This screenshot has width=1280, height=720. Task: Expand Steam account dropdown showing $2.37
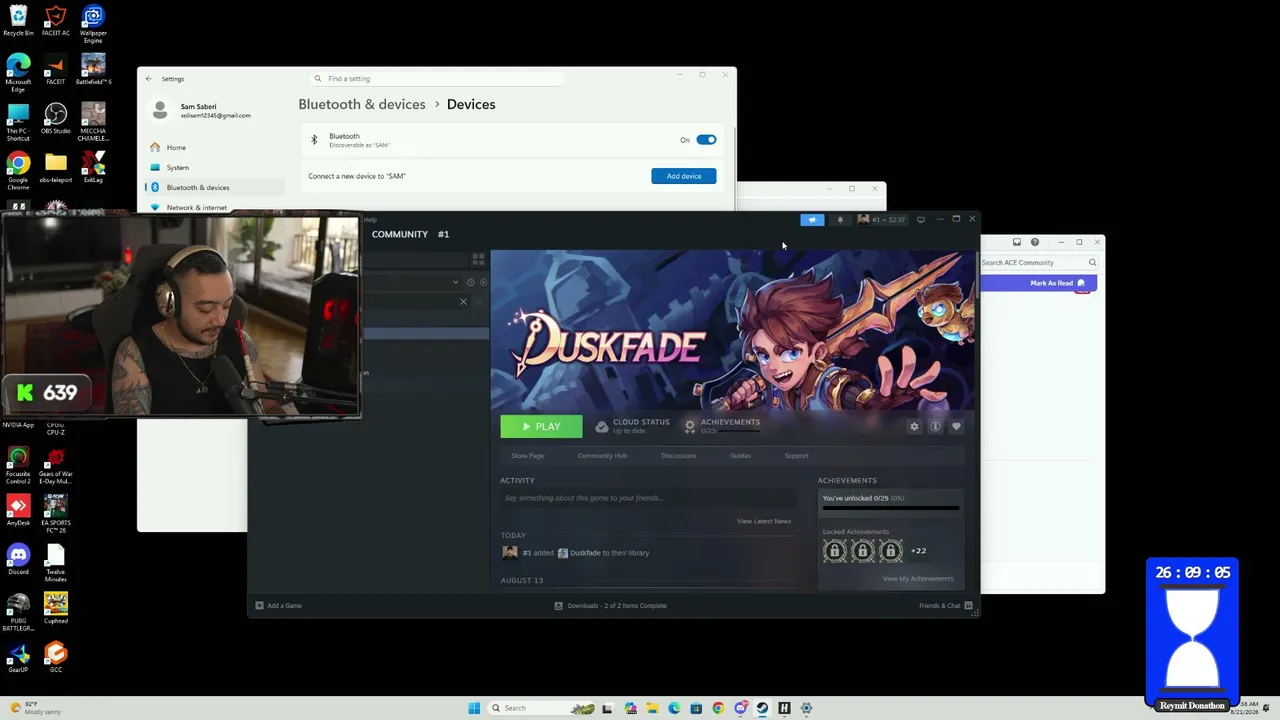pos(882,220)
